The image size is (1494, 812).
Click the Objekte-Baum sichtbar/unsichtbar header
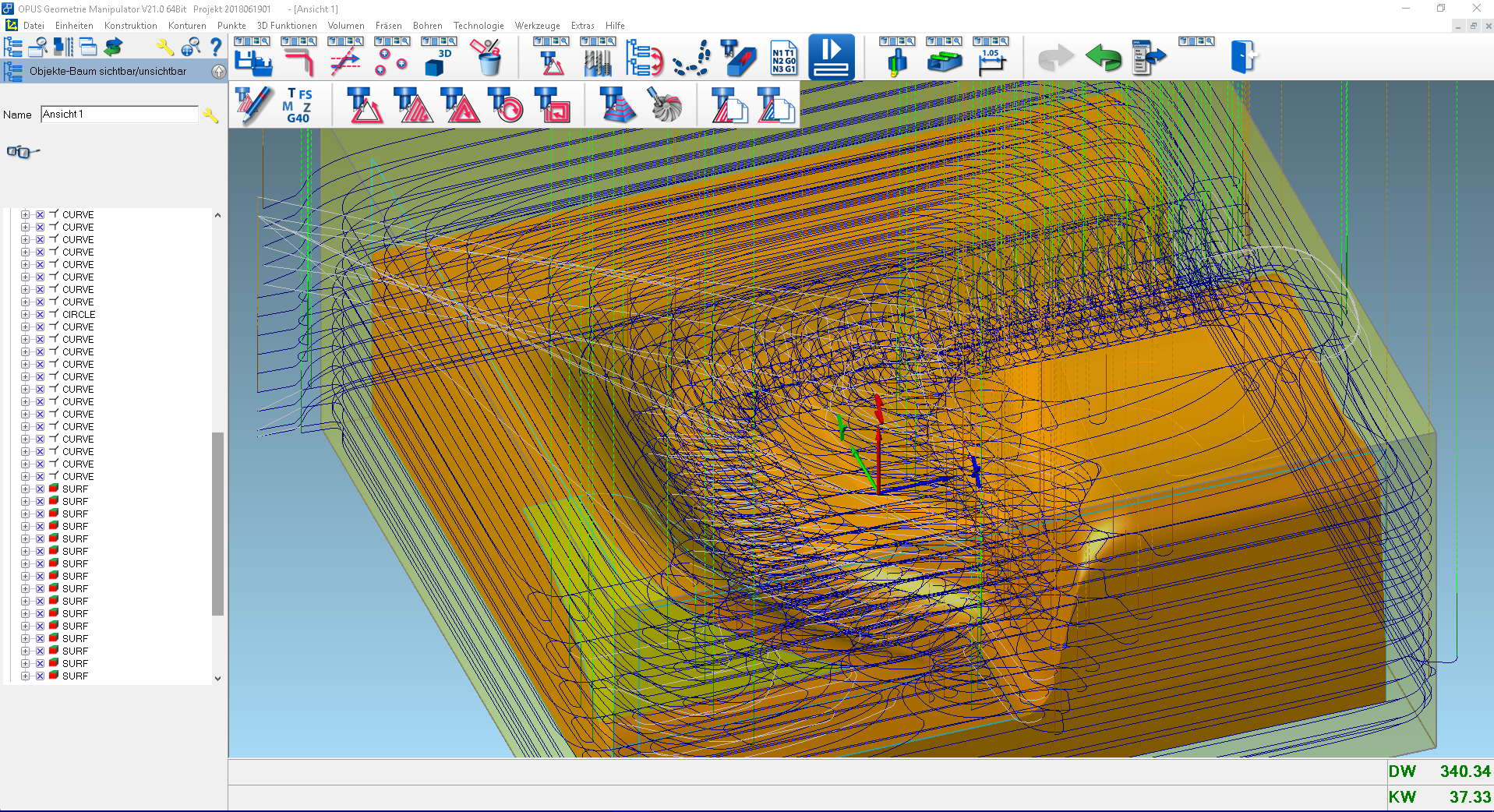click(x=108, y=72)
